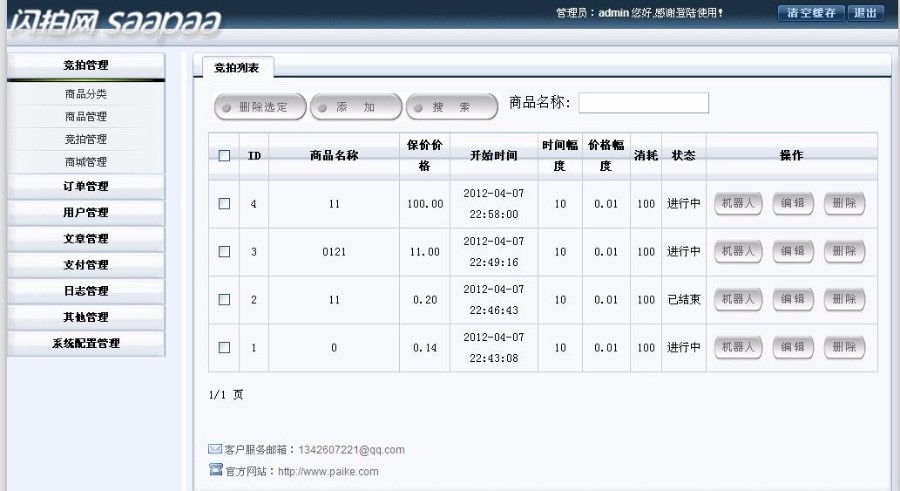900x491 pixels.
Task: Click the price 100.00 cell
Action: (425, 204)
